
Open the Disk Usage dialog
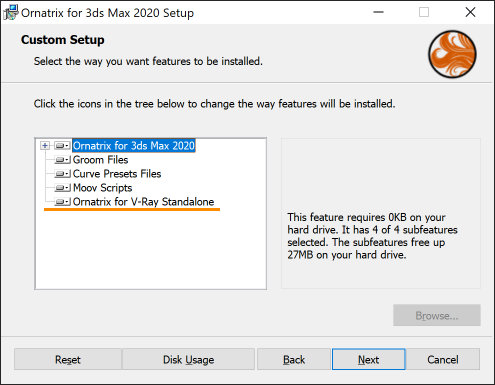(188, 359)
